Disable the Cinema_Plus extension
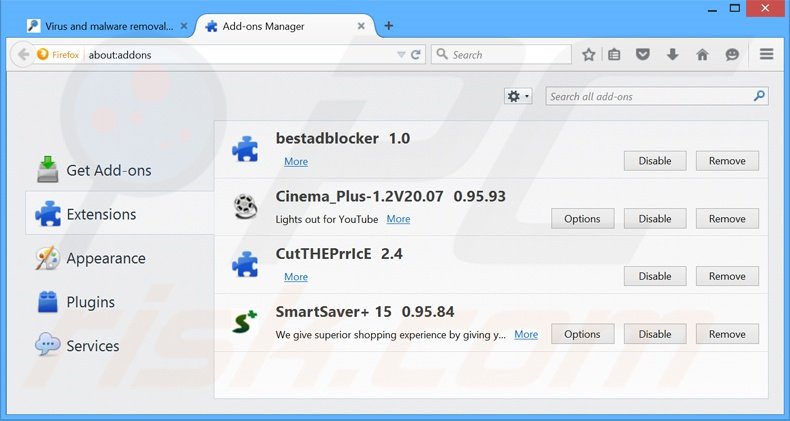 click(655, 219)
